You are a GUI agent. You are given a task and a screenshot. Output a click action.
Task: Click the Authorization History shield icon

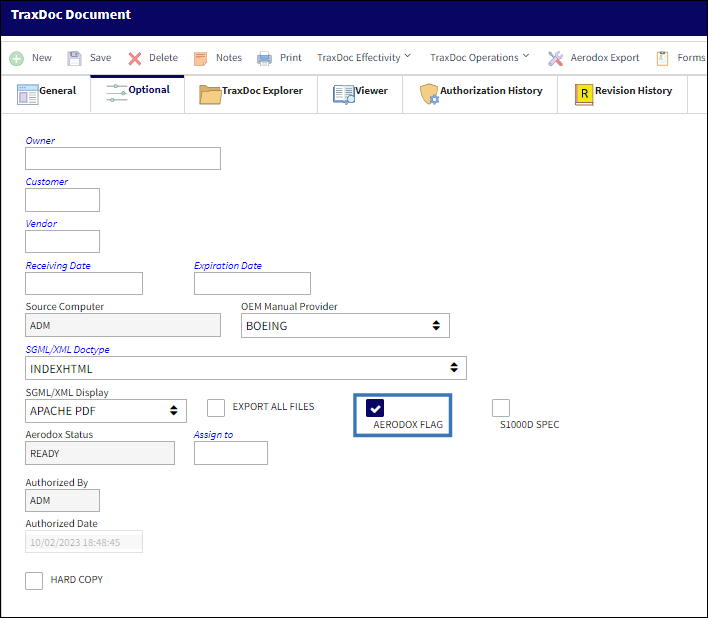429,94
